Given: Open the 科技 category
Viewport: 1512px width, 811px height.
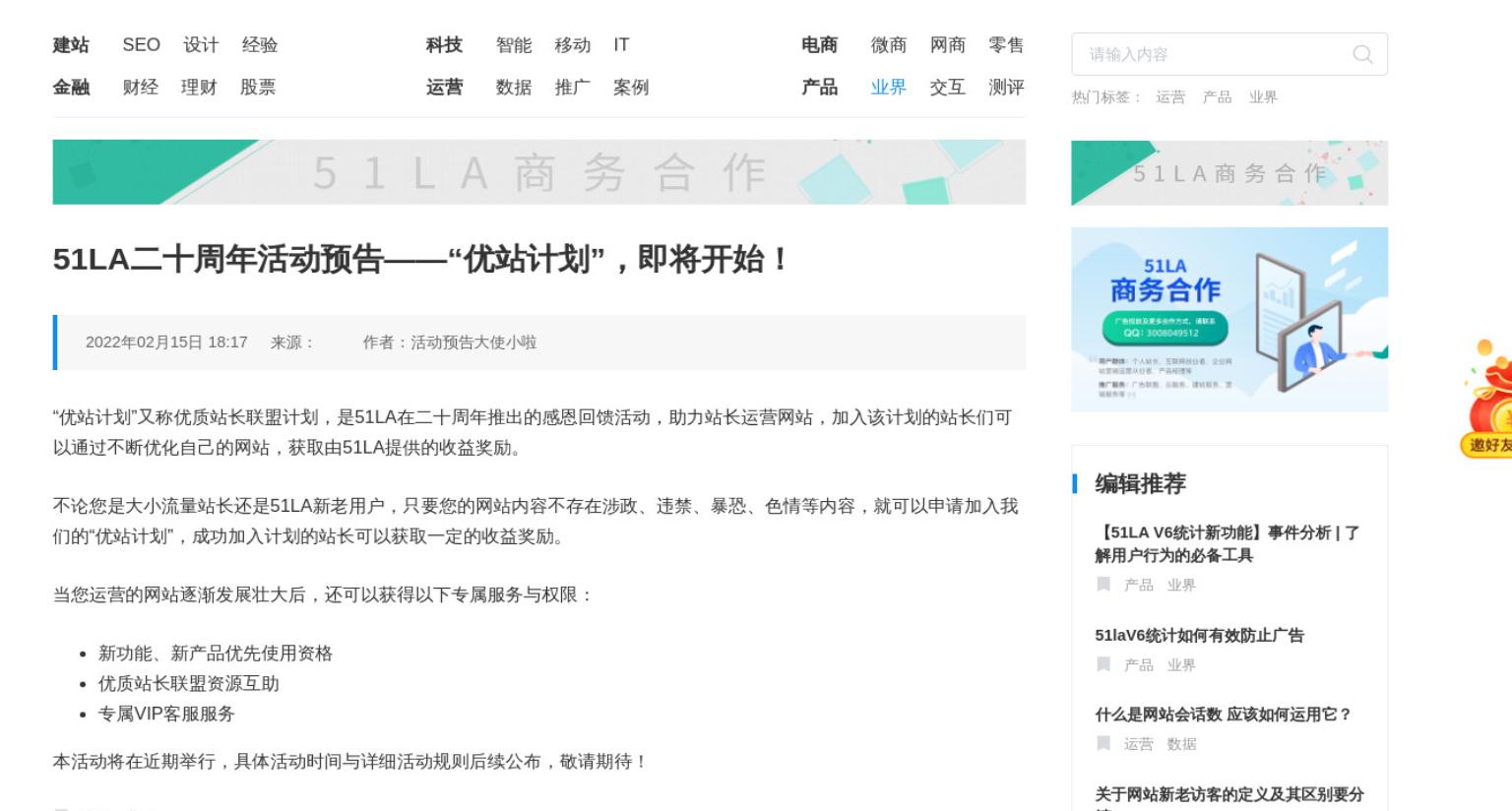Looking at the screenshot, I should point(444,45).
